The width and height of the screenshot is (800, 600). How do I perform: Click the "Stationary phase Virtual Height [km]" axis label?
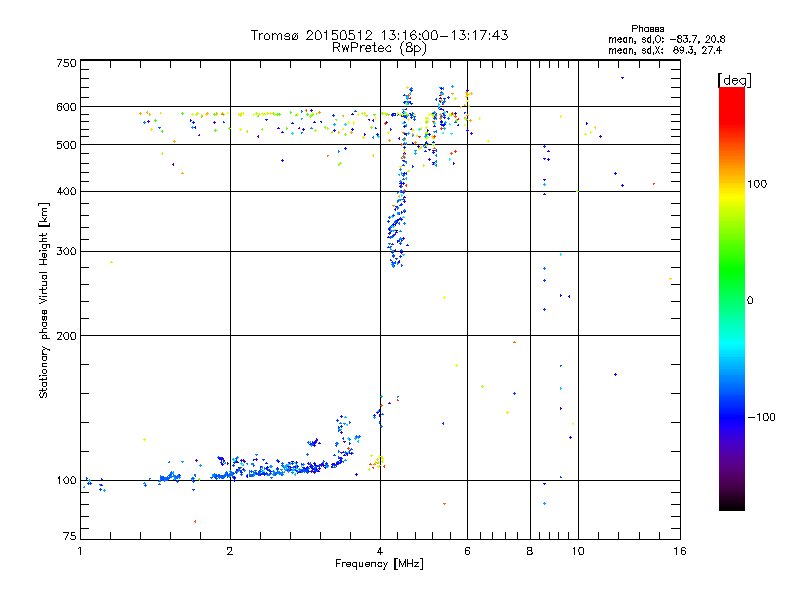44,300
